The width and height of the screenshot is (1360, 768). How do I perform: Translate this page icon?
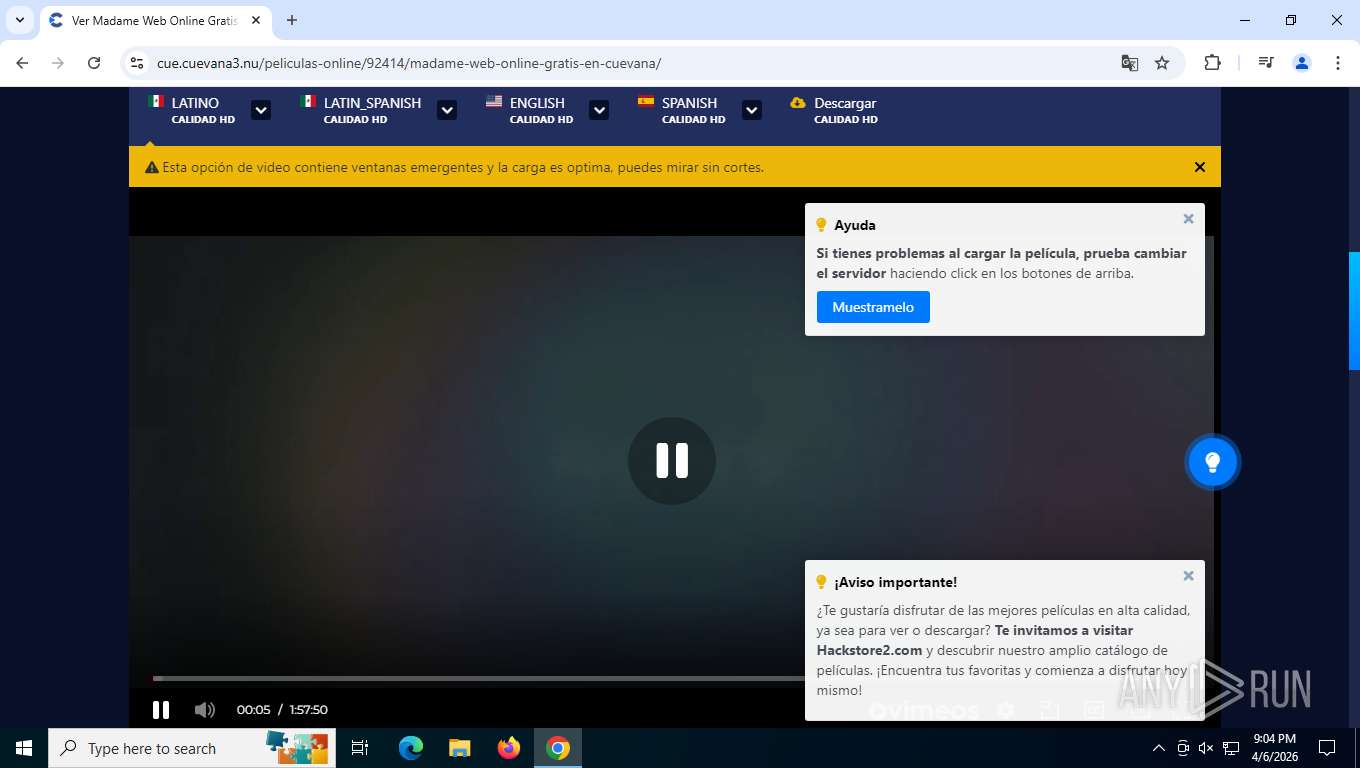click(x=1130, y=63)
